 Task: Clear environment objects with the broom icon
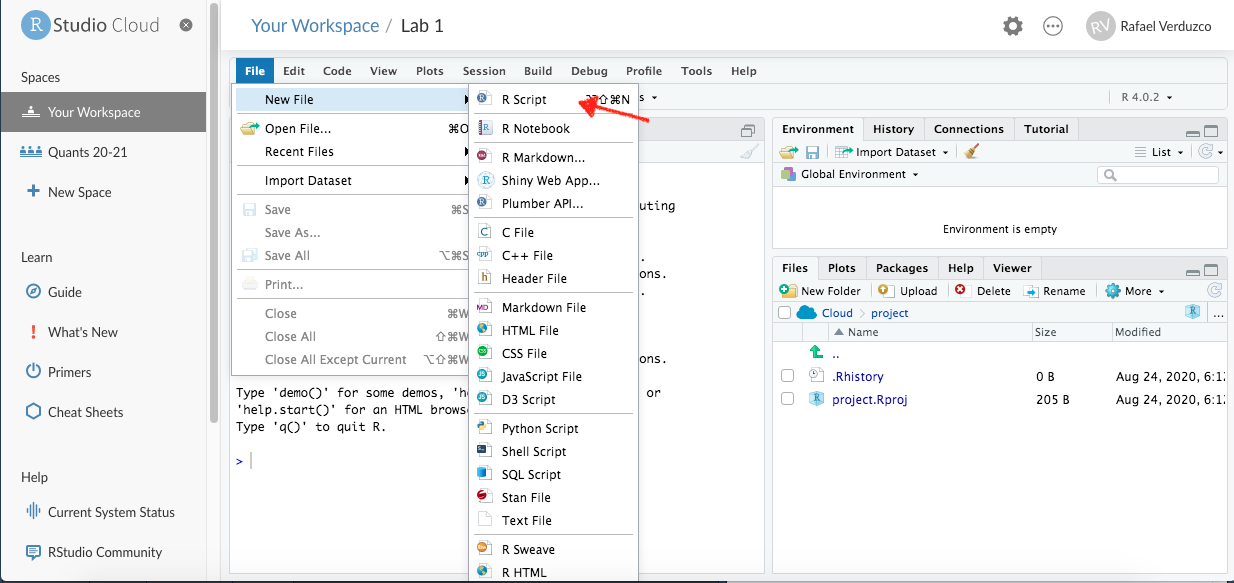pos(972,152)
